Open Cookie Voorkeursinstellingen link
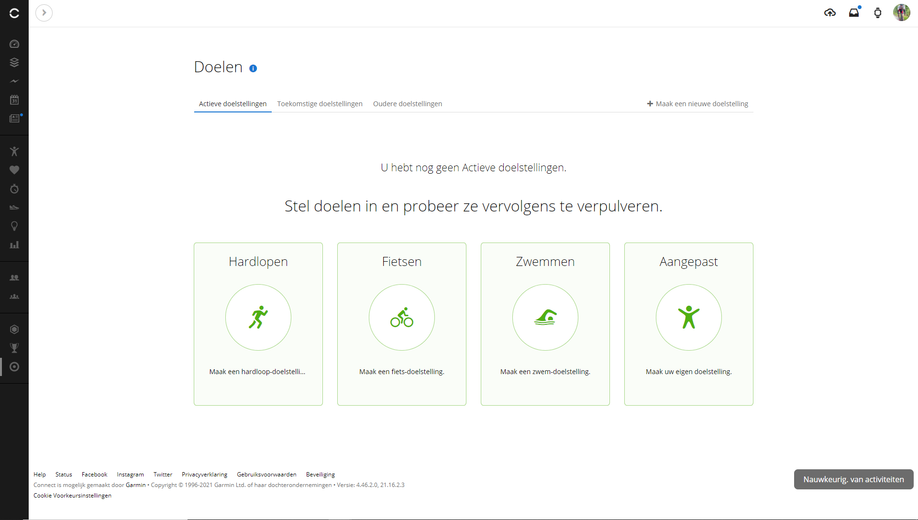 click(72, 495)
